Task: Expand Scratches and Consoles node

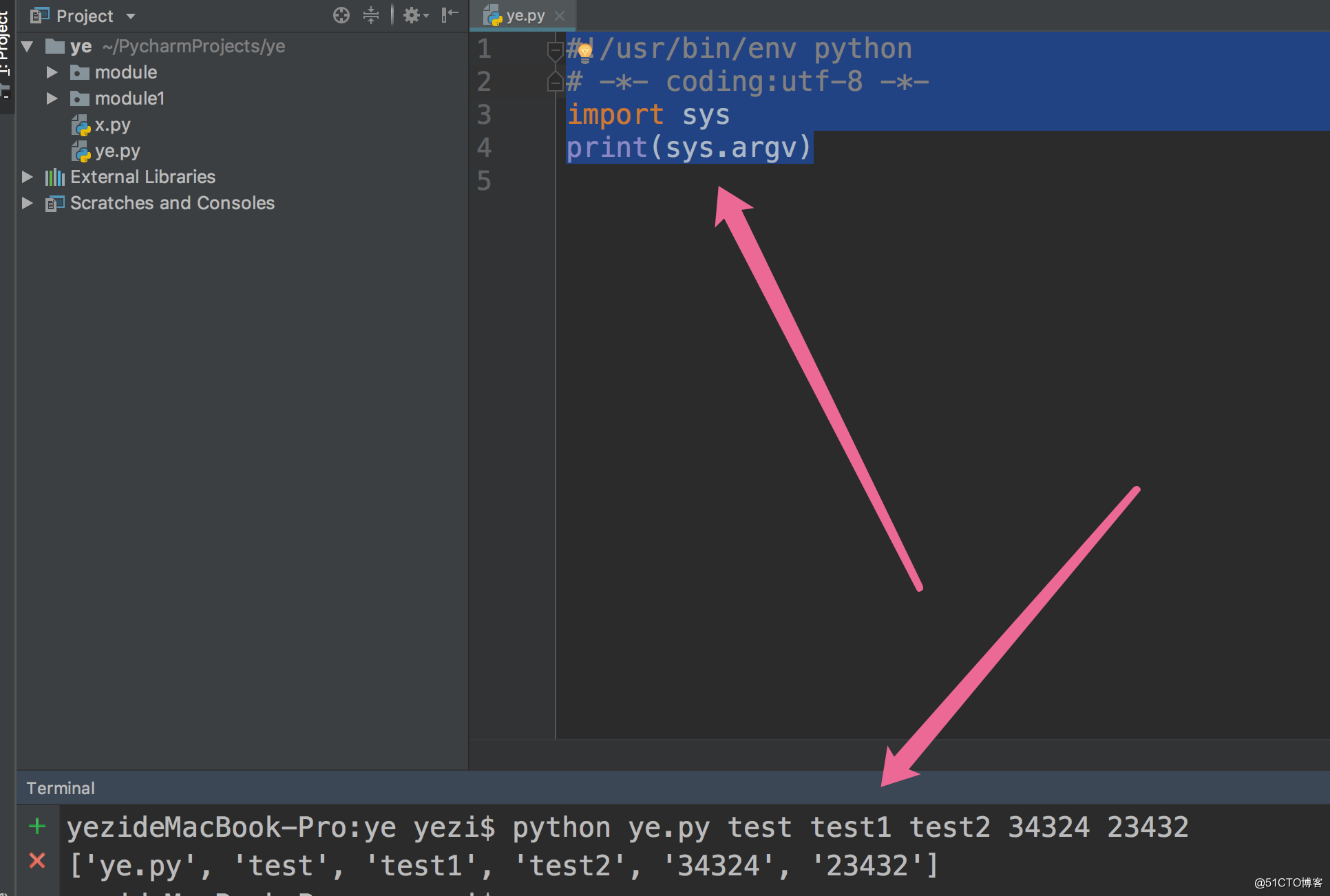Action: (x=28, y=203)
